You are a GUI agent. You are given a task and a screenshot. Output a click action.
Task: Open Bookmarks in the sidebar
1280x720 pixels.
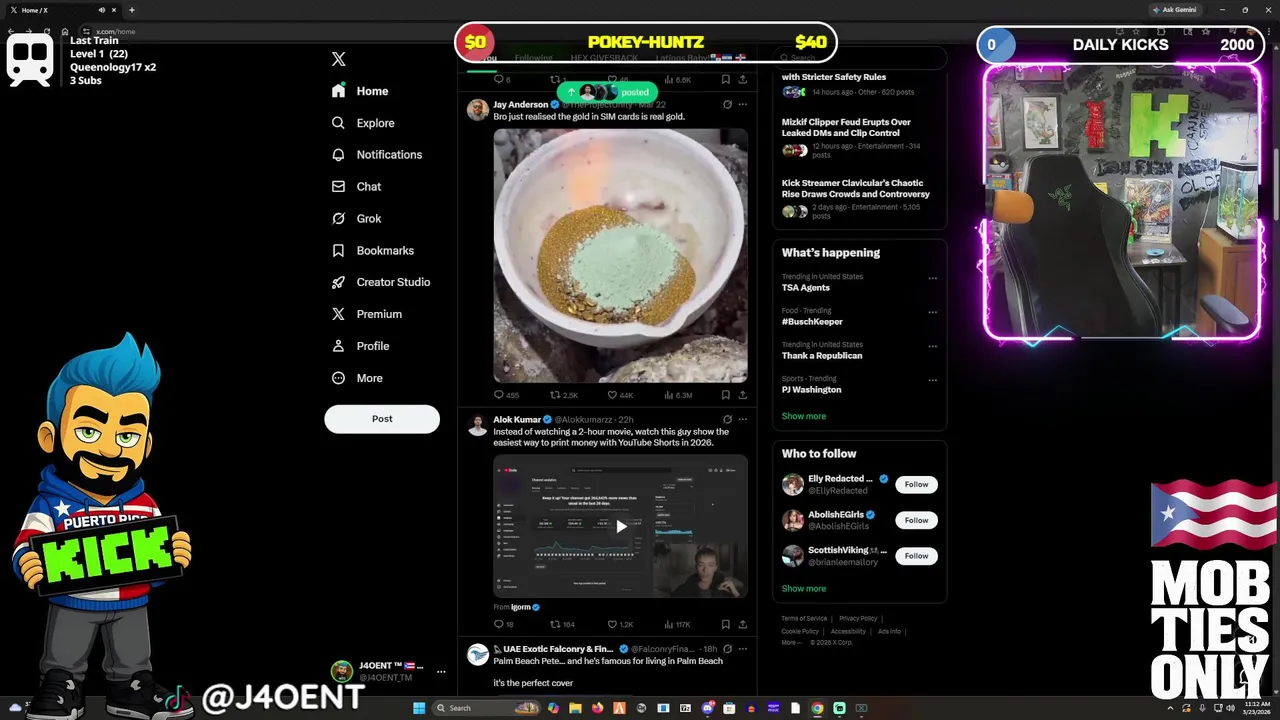coord(372,251)
